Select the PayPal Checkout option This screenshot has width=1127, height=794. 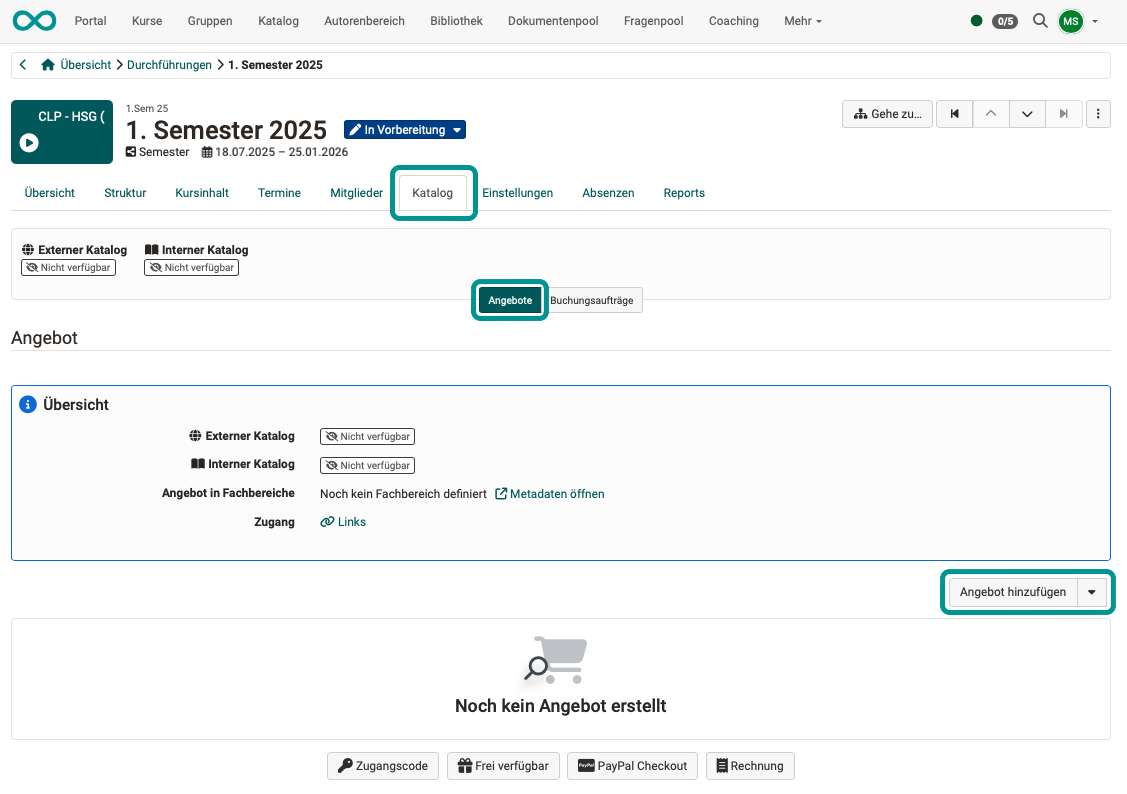(x=632, y=766)
